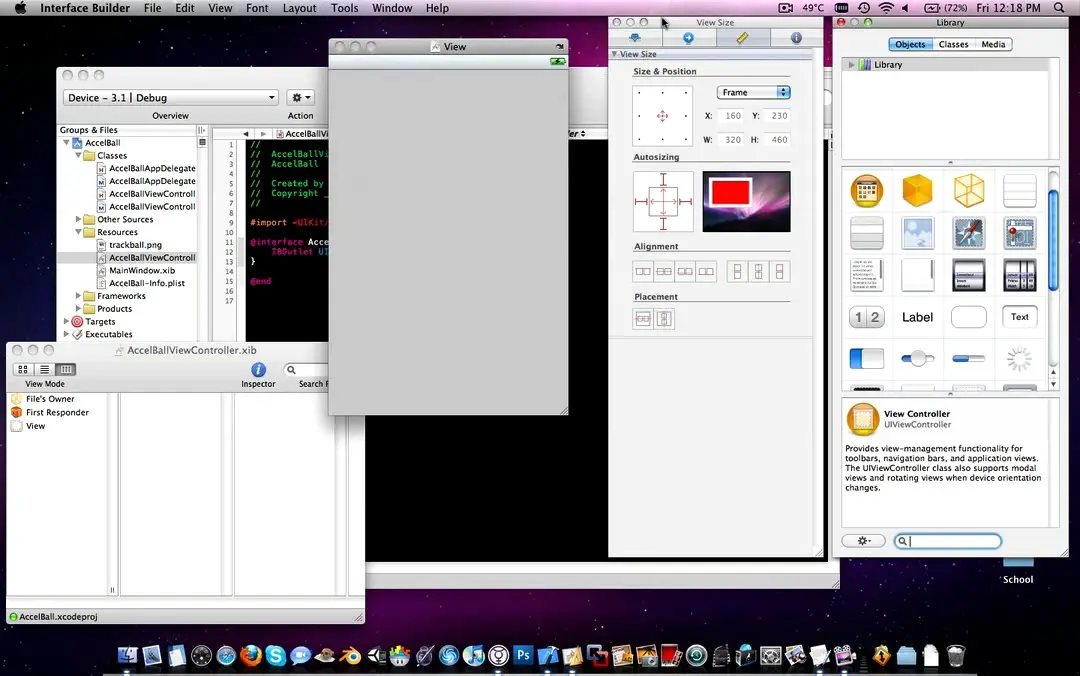Click the Library objects scrollbar
This screenshot has height=676, width=1080.
(x=1053, y=240)
